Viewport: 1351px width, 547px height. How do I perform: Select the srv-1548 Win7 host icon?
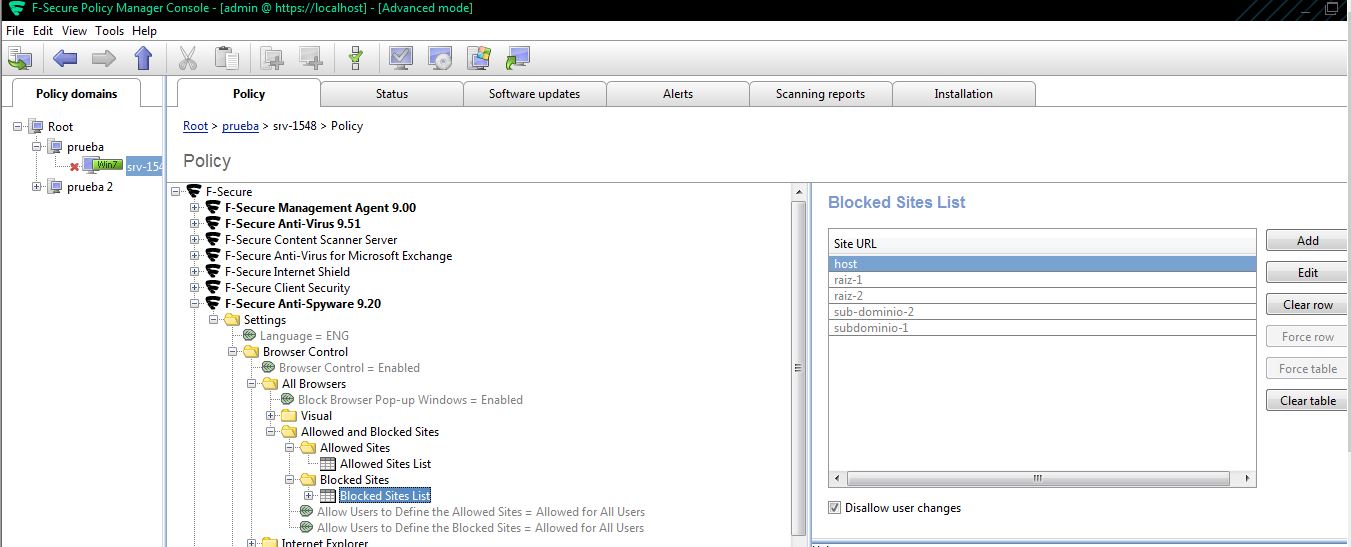point(102,166)
